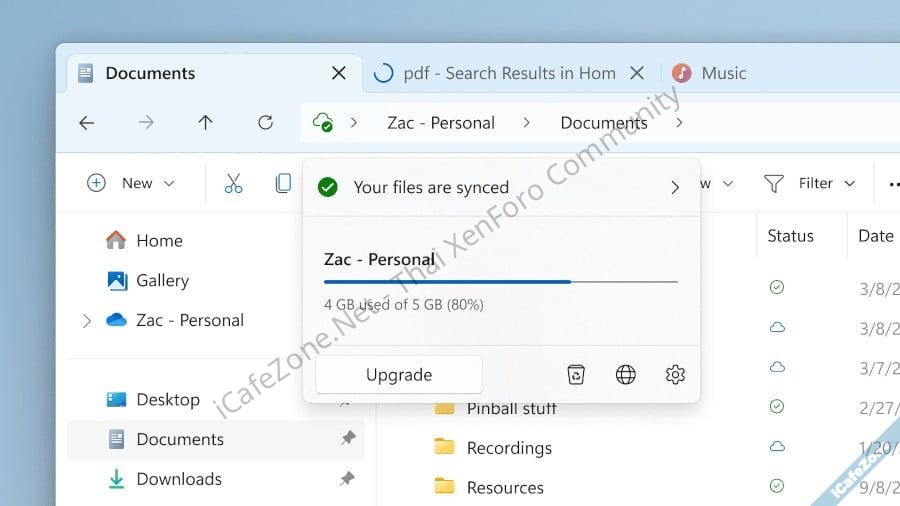Click the Documents breadcrumb in address bar
900x506 pixels.
(x=603, y=123)
